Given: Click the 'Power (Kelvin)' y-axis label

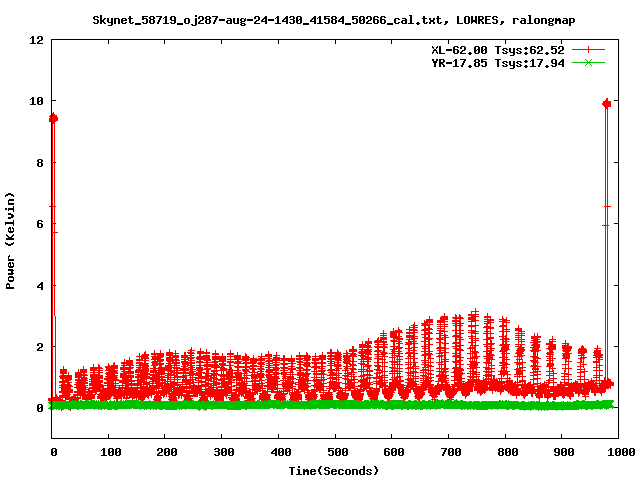Looking at the screenshot, I should [10, 241].
